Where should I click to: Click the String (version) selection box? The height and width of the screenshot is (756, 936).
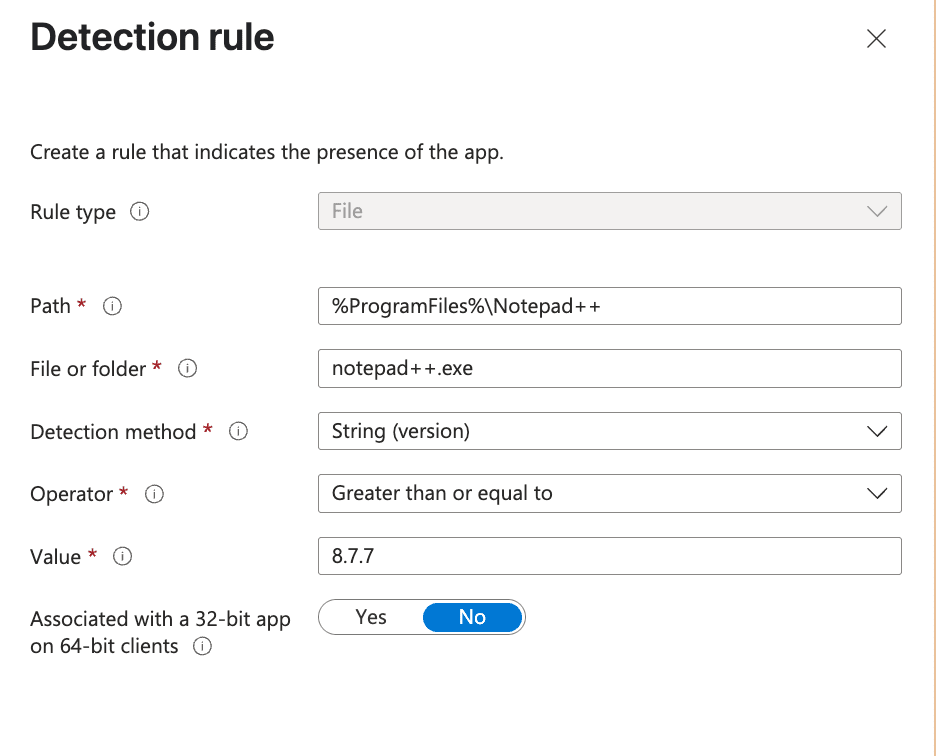pyautogui.click(x=610, y=431)
